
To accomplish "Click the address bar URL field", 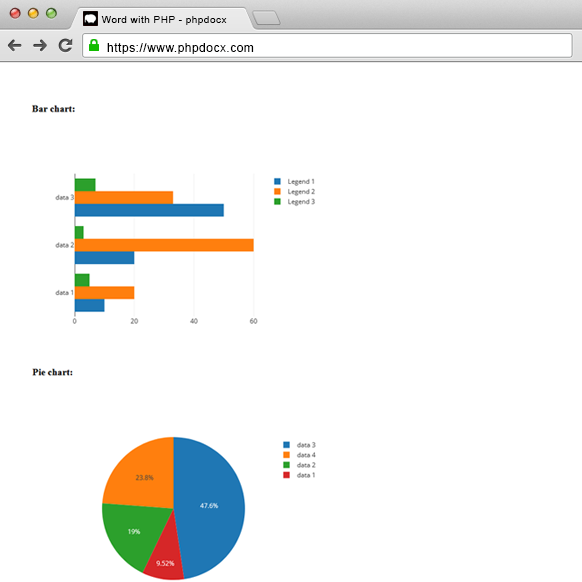I will (327, 46).
